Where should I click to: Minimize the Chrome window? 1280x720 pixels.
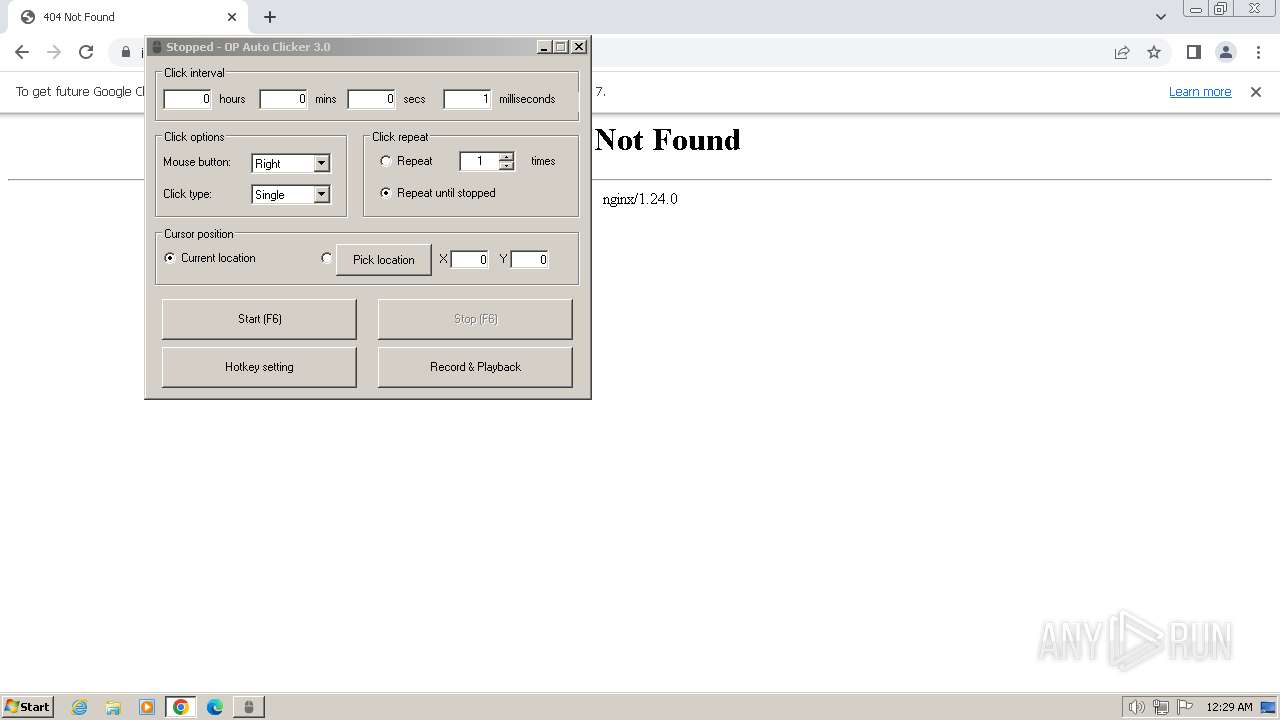click(x=1195, y=8)
